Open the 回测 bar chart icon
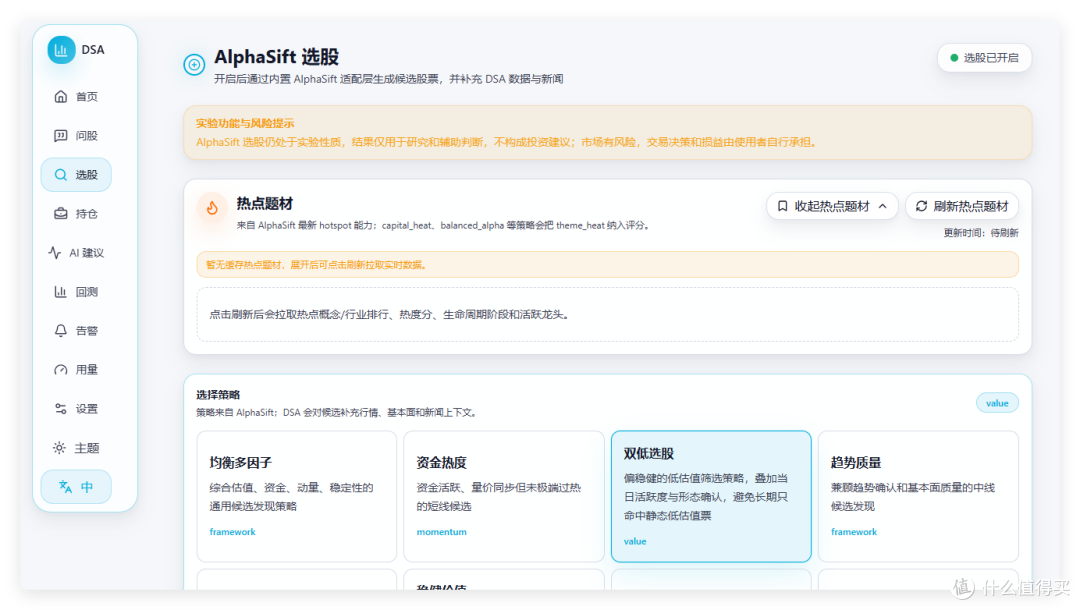The height and width of the screenshot is (610, 1080). 61,292
